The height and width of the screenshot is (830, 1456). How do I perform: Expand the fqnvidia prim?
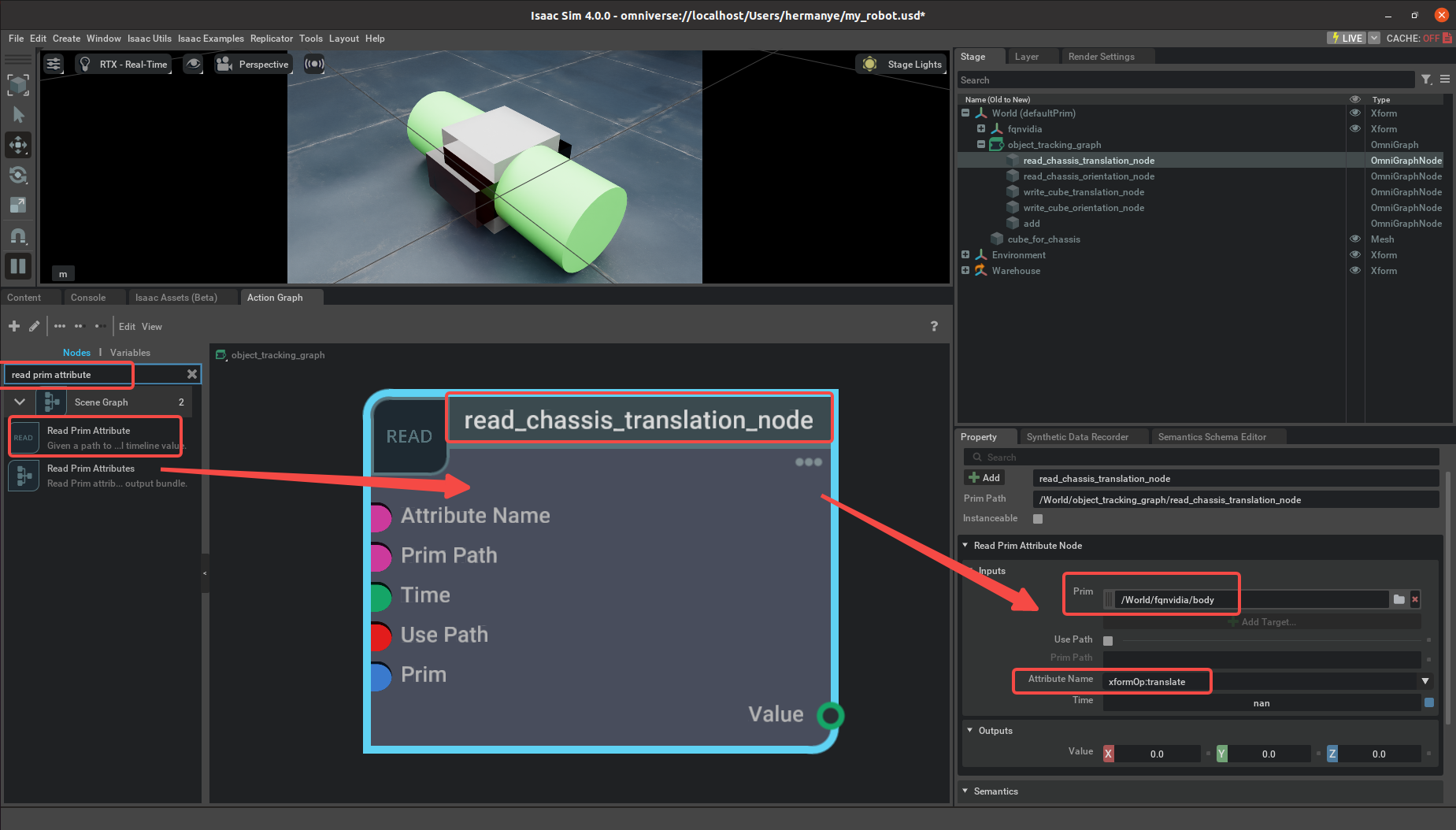tap(981, 129)
